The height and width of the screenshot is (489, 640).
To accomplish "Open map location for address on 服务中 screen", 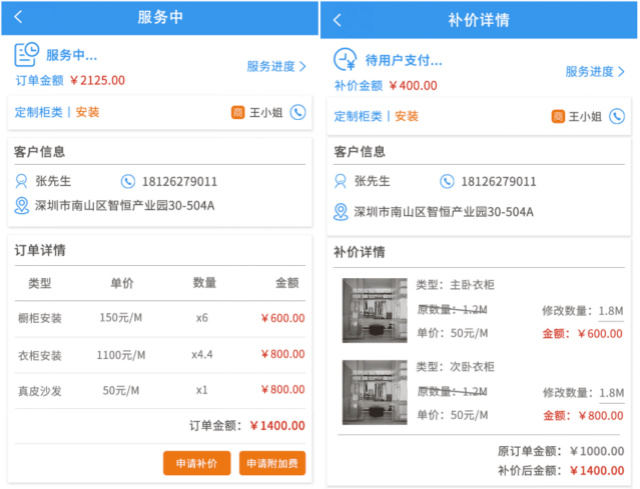I will coord(22,206).
